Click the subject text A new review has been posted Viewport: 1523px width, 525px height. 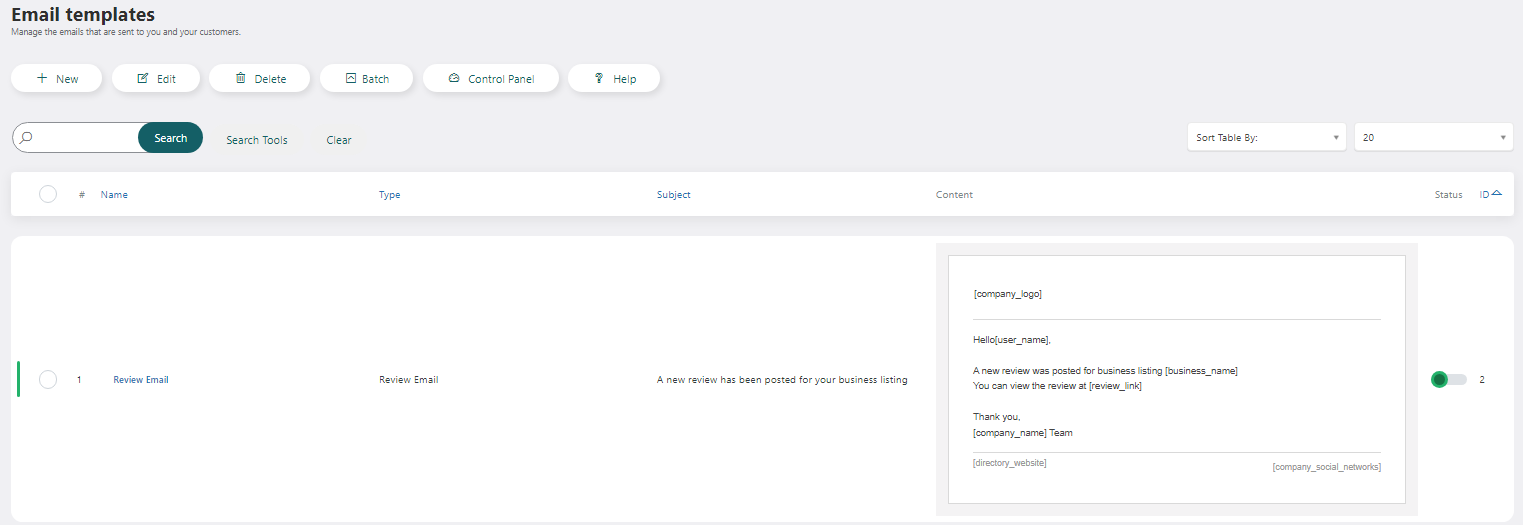point(782,380)
